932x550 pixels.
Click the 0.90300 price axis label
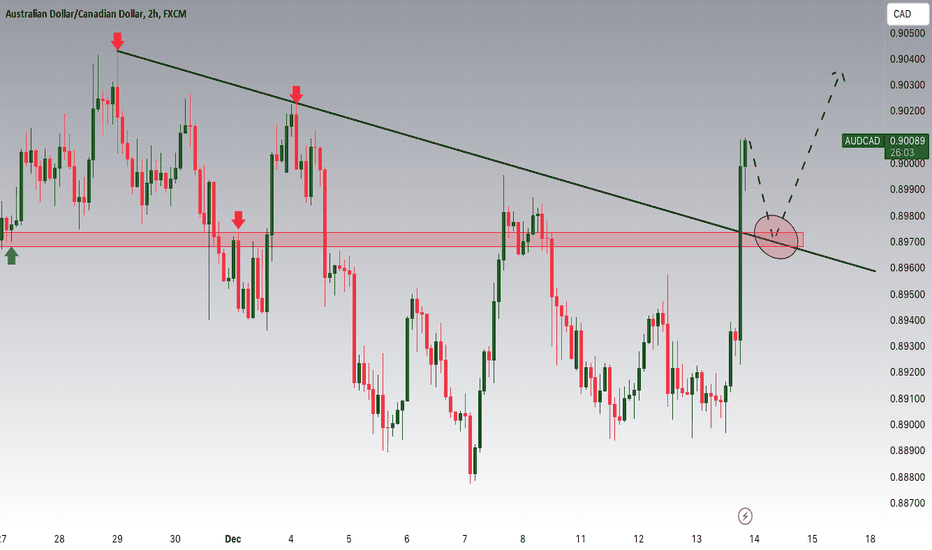[907, 86]
